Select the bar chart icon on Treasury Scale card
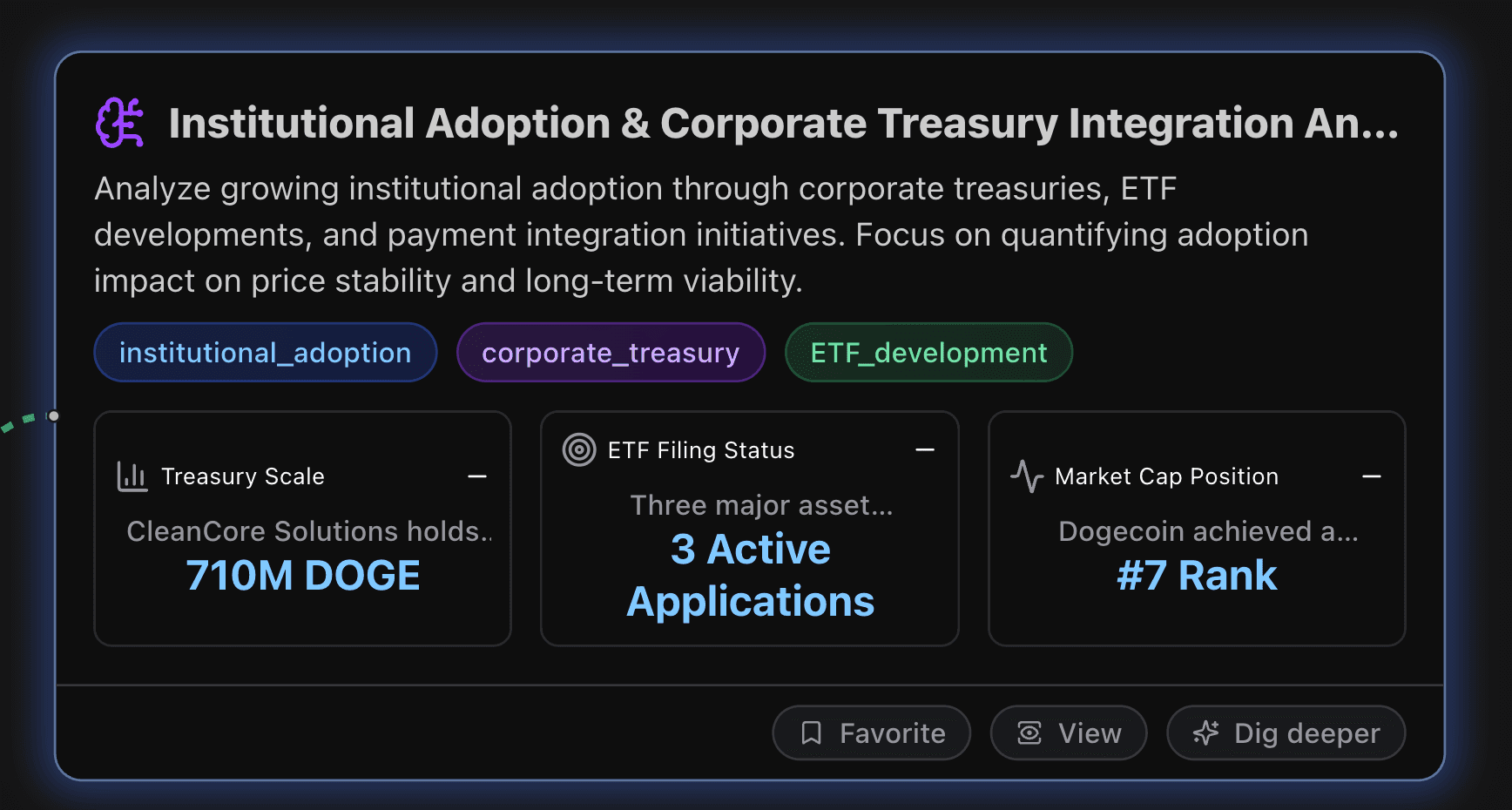Viewport: 1512px width, 810px height. click(132, 476)
